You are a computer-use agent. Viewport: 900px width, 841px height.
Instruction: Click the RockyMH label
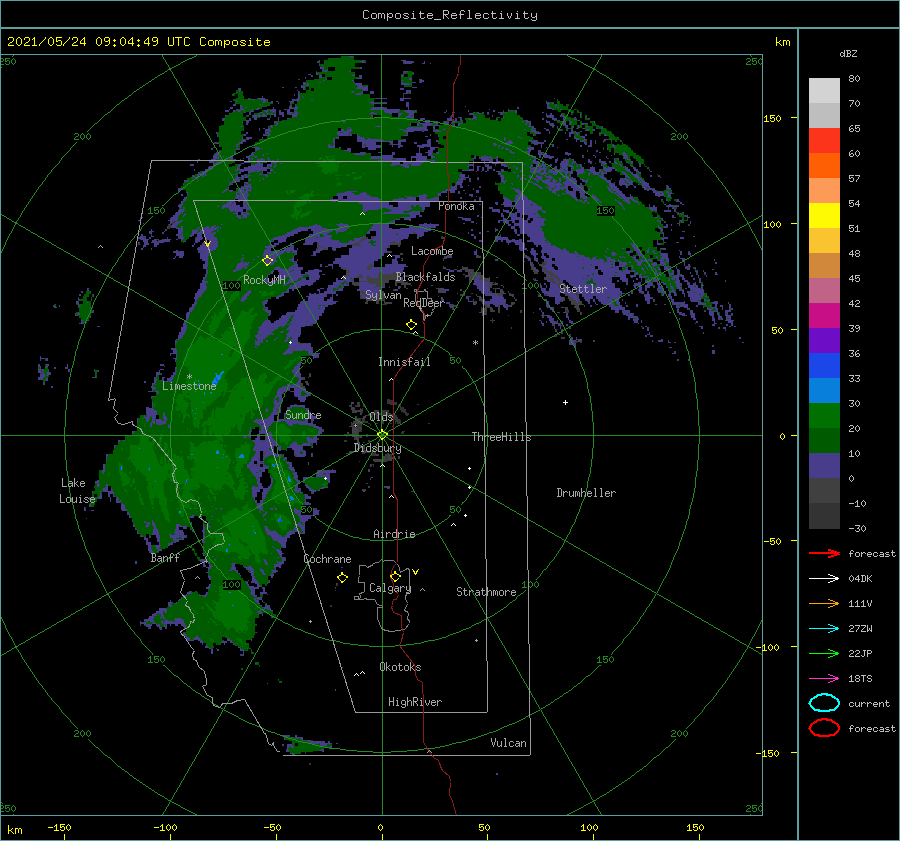264,280
